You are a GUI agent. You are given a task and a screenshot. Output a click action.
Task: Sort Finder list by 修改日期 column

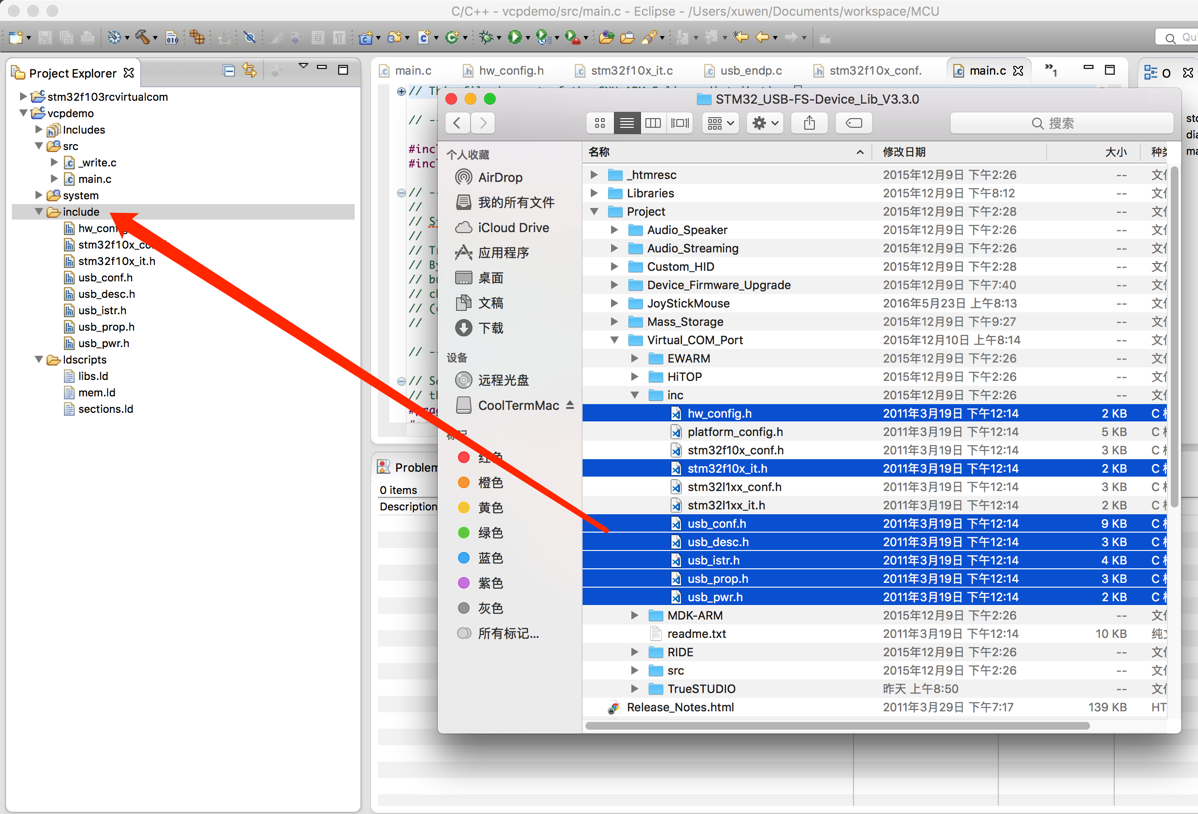(x=960, y=151)
